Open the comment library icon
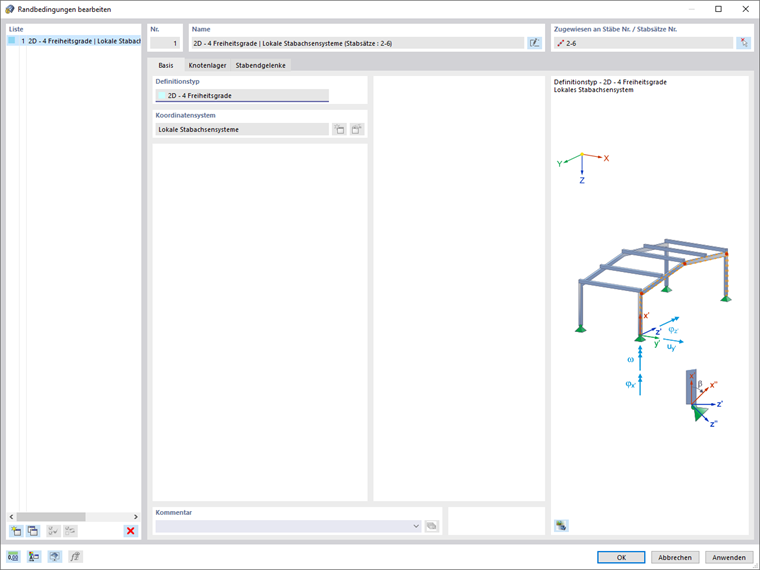 (431, 526)
